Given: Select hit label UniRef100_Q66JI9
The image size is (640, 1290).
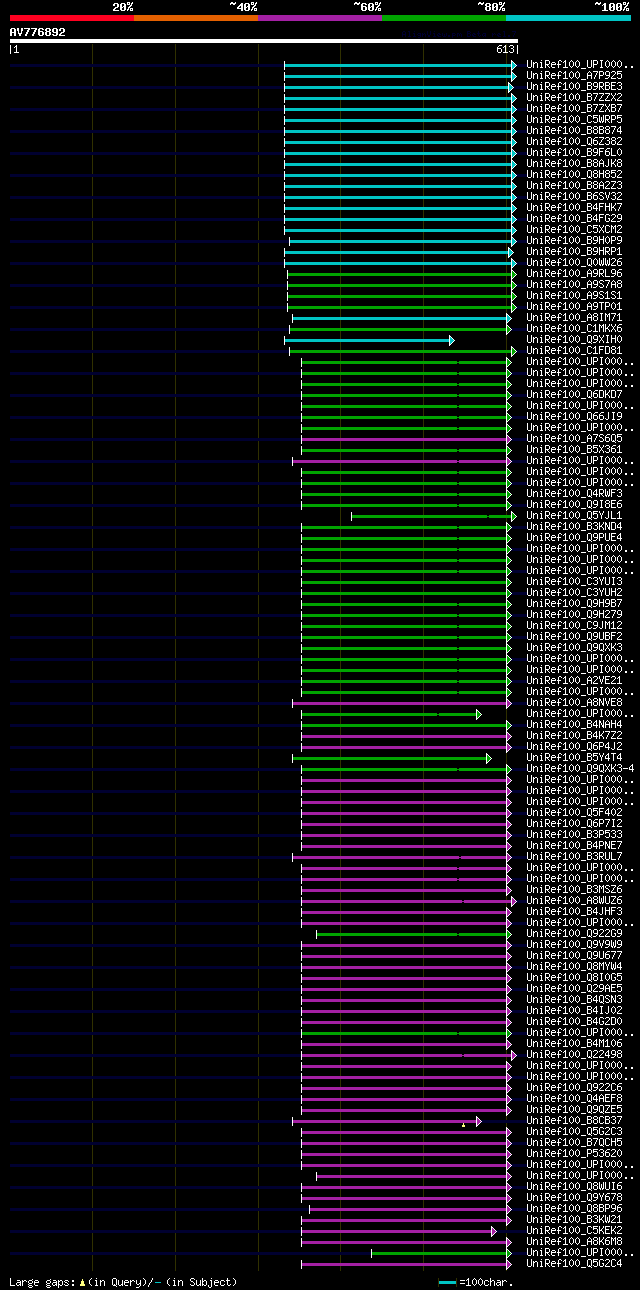Looking at the screenshot, I should (574, 416).
